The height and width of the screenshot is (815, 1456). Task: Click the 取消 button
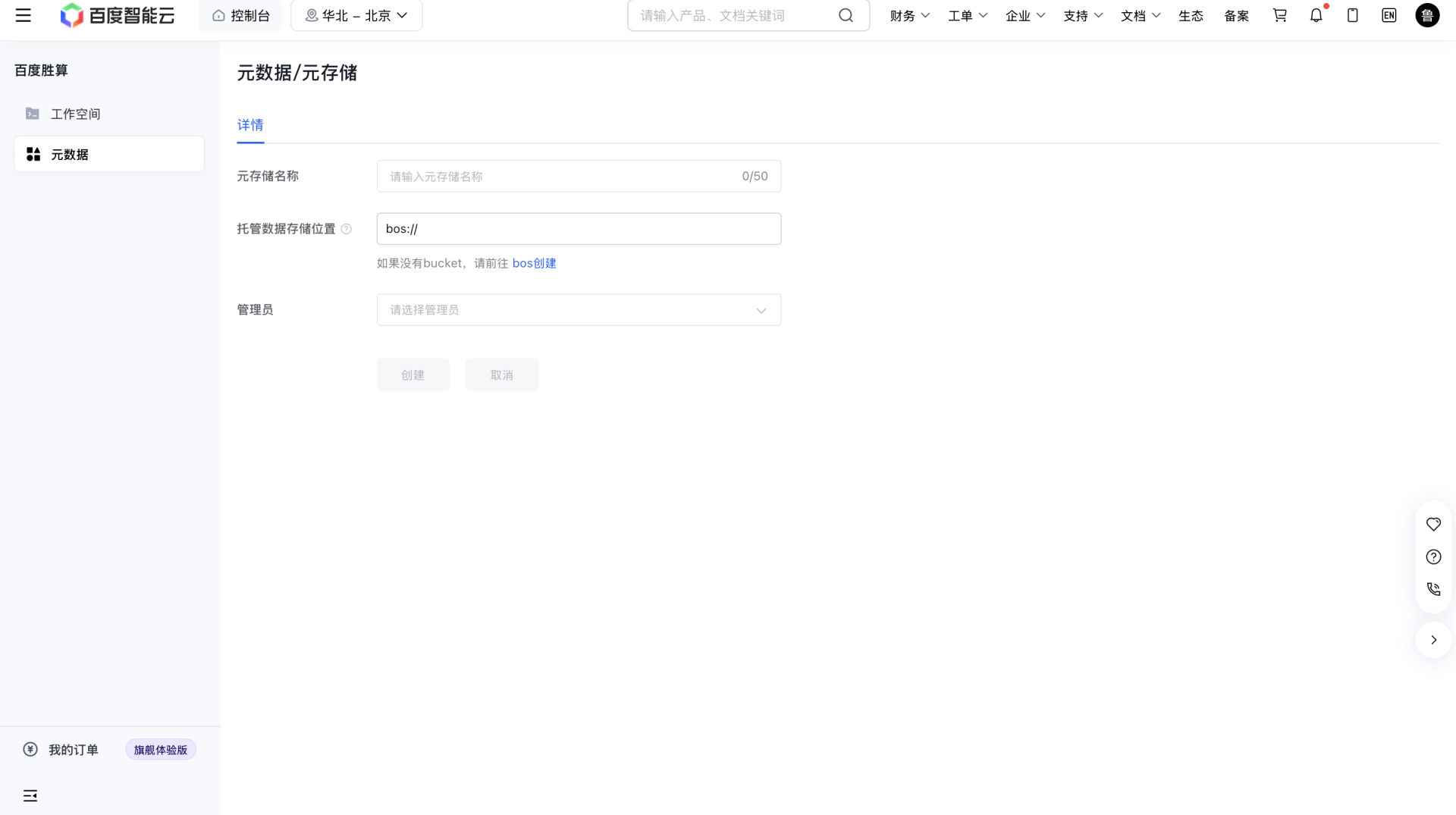click(x=502, y=375)
